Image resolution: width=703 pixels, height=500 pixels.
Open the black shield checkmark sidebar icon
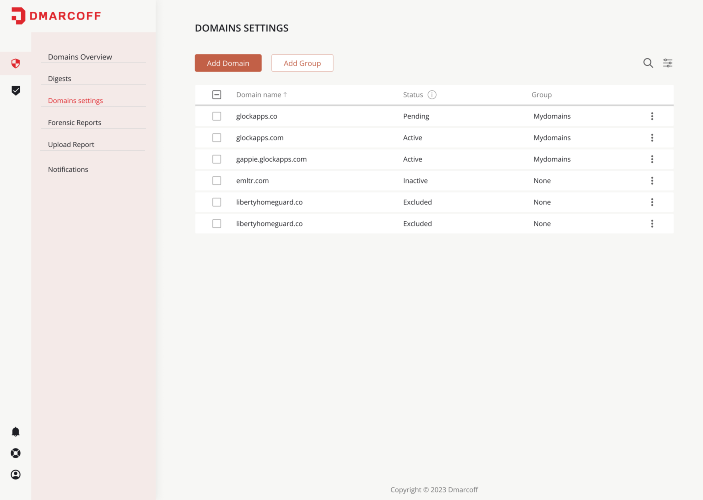coord(16,91)
